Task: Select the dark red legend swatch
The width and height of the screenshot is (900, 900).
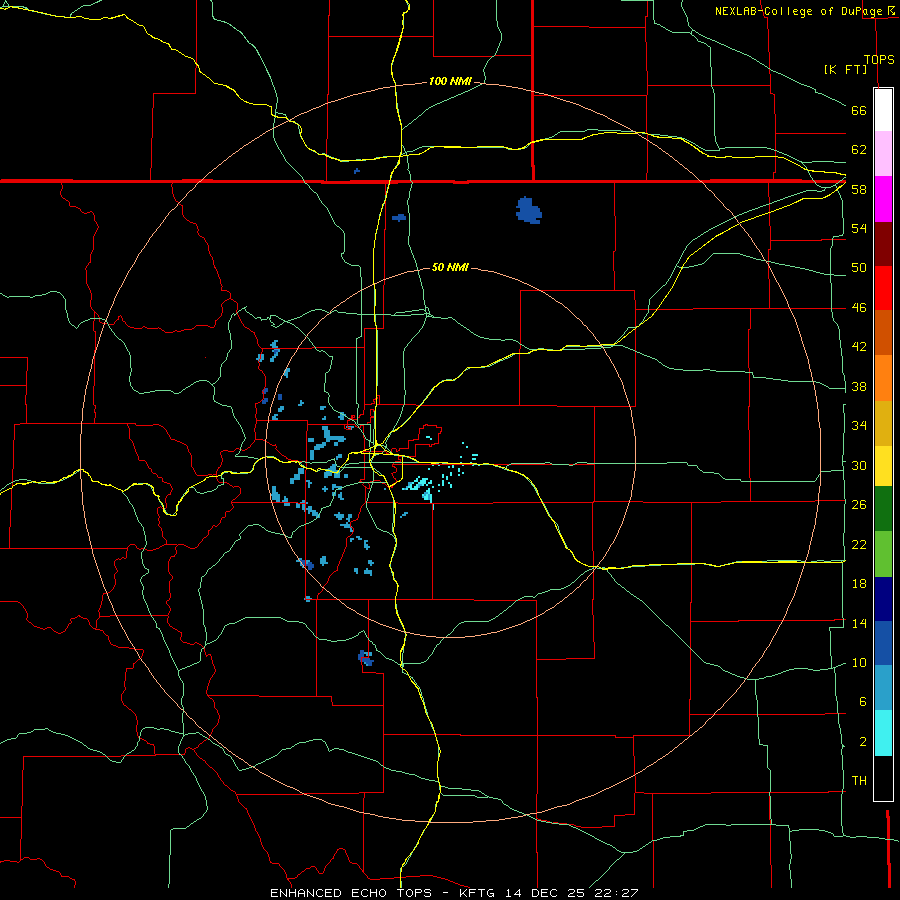Action: 883,244
